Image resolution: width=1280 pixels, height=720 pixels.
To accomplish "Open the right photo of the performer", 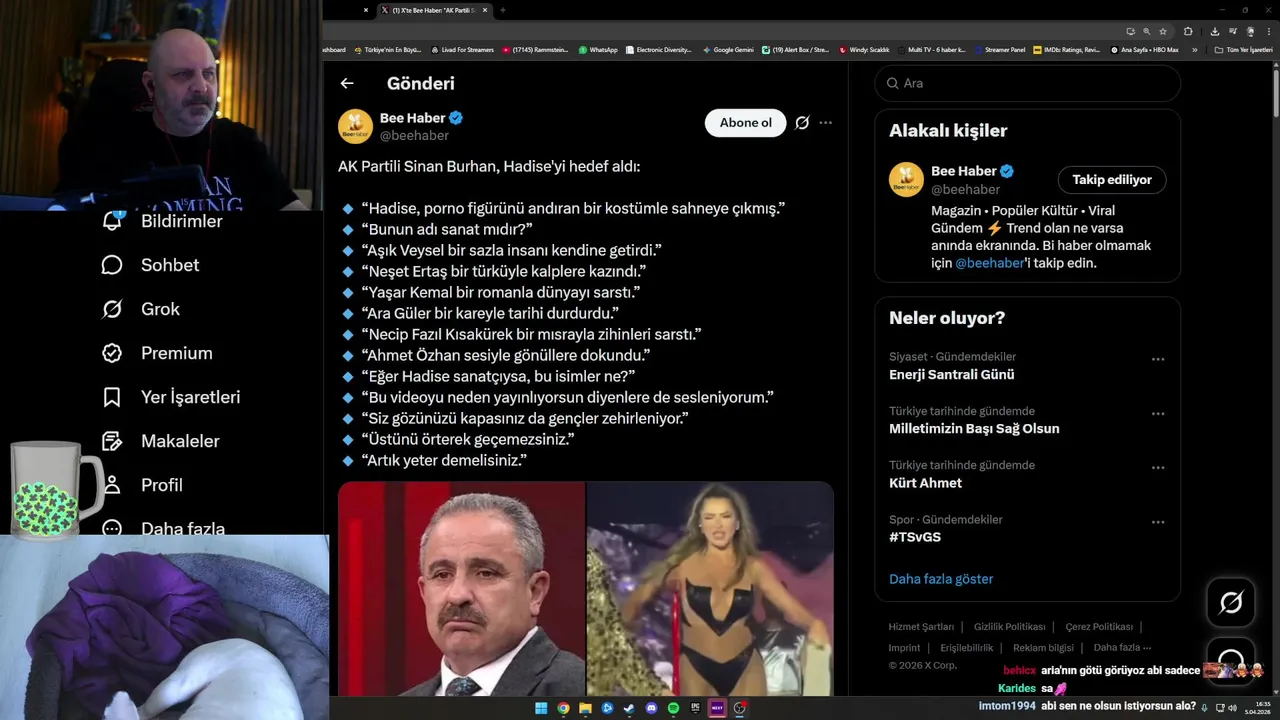I will 710,589.
